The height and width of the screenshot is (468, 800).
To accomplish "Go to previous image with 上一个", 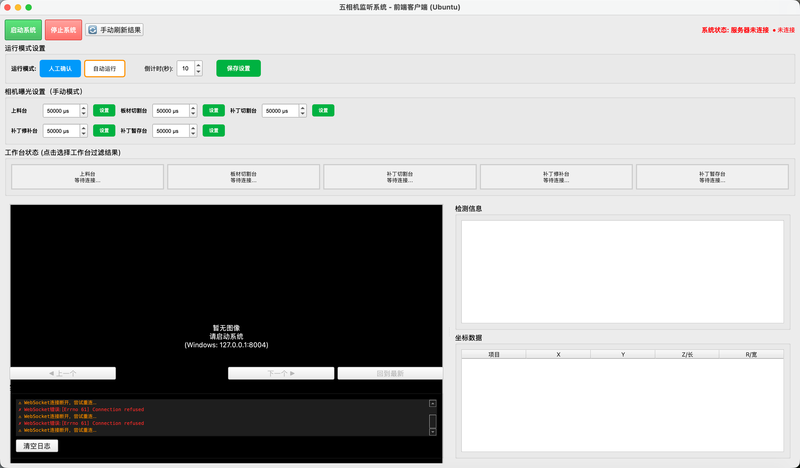I will click(63, 373).
